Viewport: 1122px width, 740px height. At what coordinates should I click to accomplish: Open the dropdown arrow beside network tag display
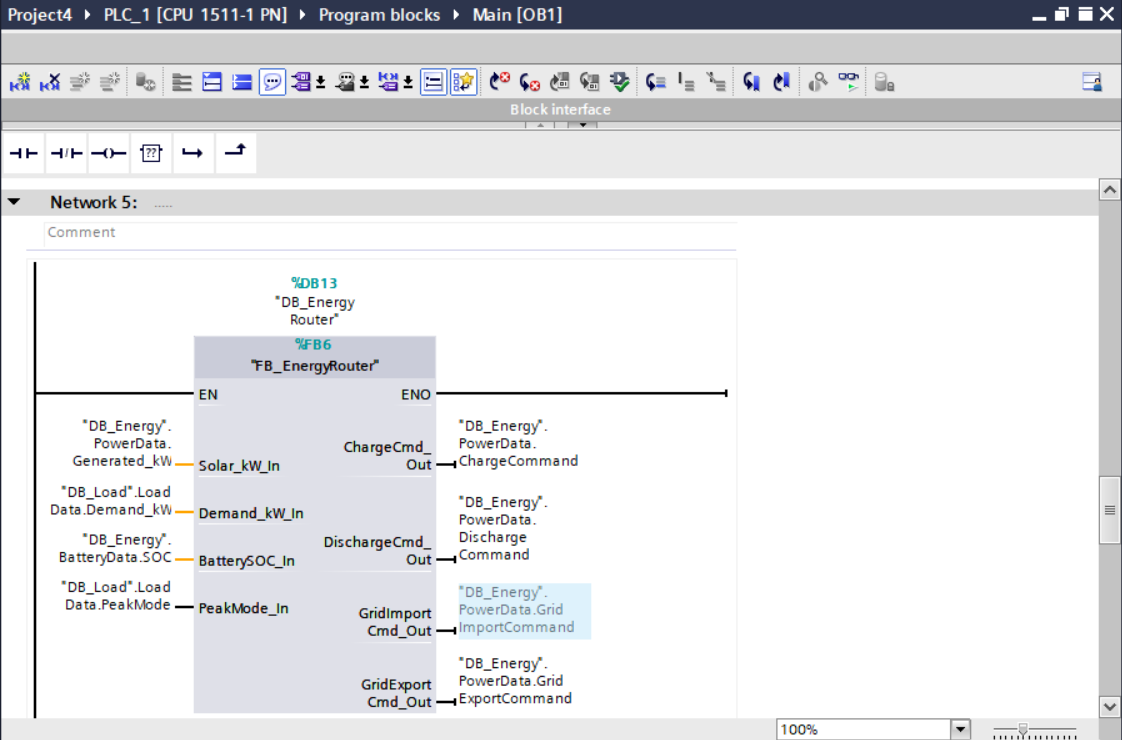click(408, 83)
